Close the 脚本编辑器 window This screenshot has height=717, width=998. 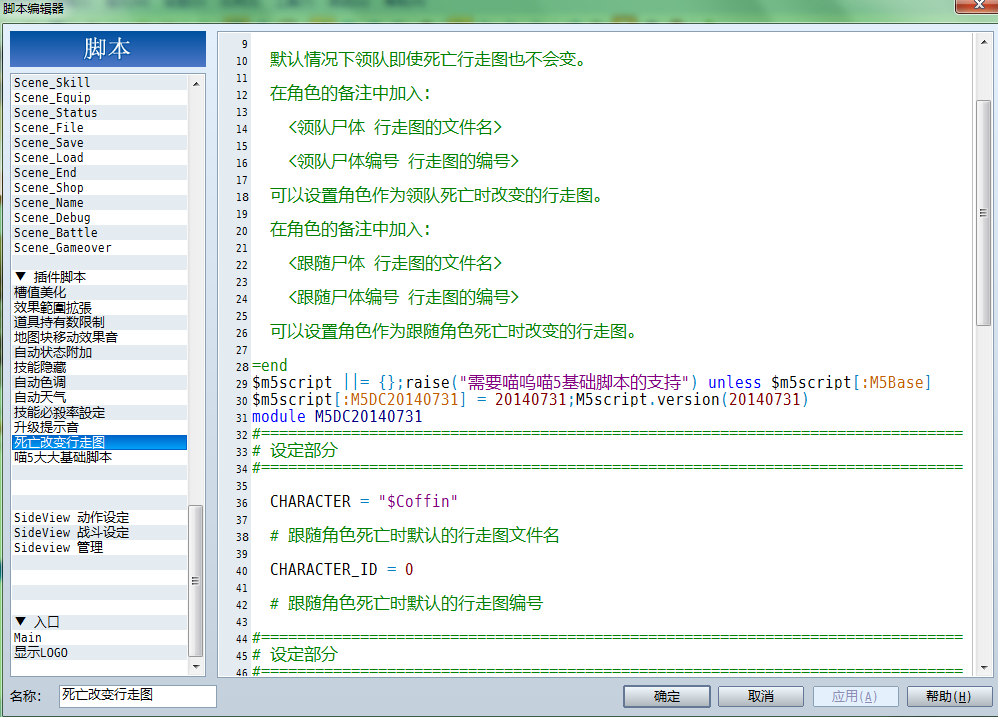click(x=979, y=6)
